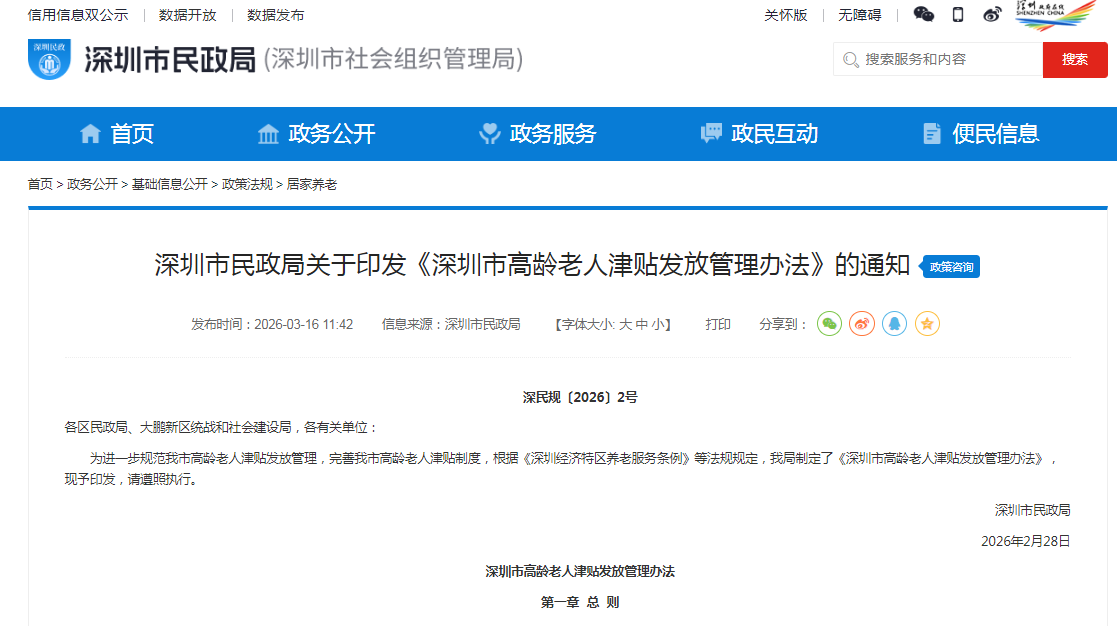The width and height of the screenshot is (1117, 626).
Task: Focus the 搜索服务和内容 search field
Action: (938, 59)
